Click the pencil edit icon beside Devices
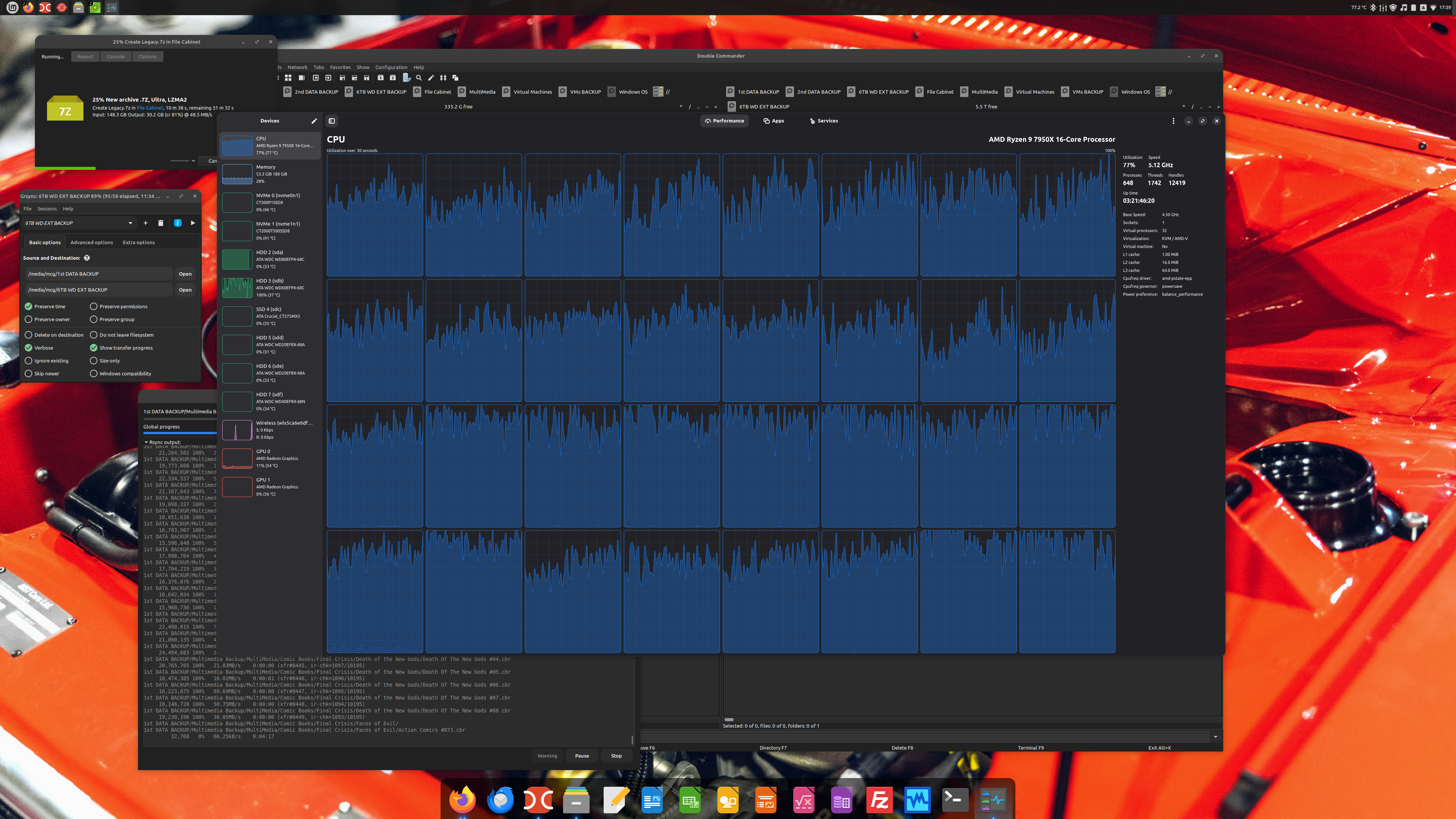Viewport: 1456px width, 819px height. coord(314,121)
